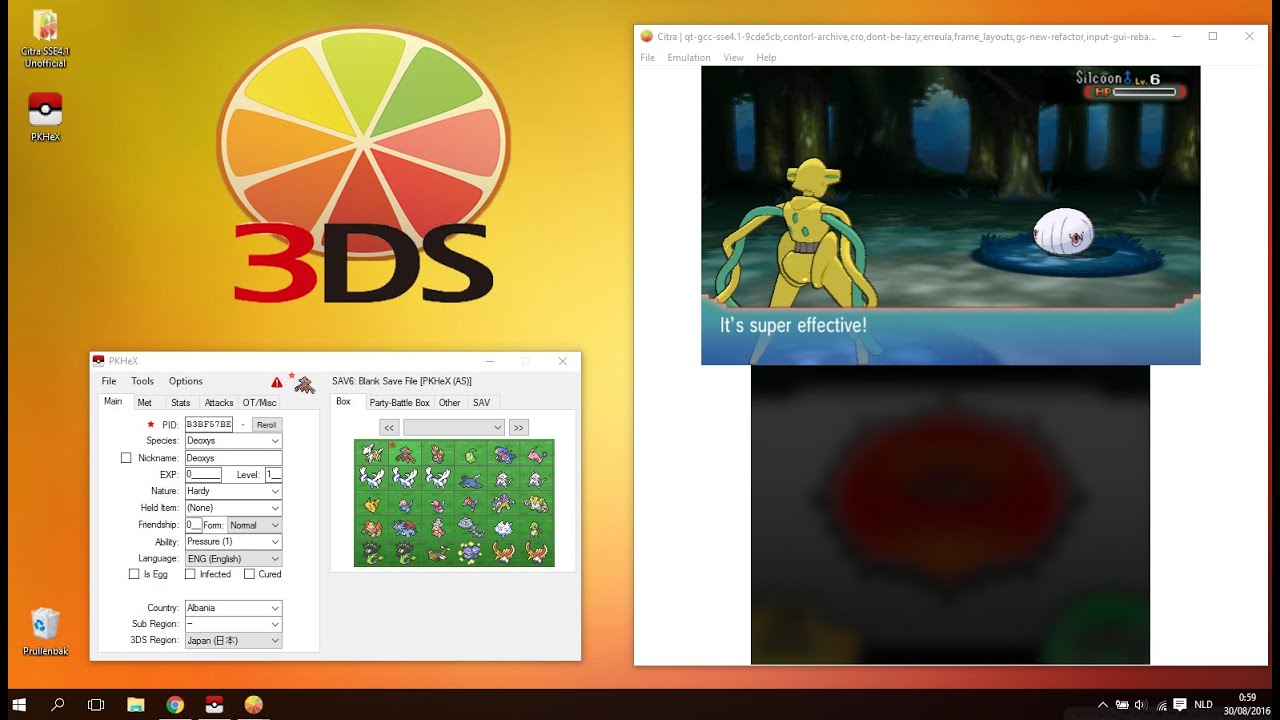Open the Nature dropdown showing Hardy
This screenshot has width=1280, height=720.
(233, 491)
